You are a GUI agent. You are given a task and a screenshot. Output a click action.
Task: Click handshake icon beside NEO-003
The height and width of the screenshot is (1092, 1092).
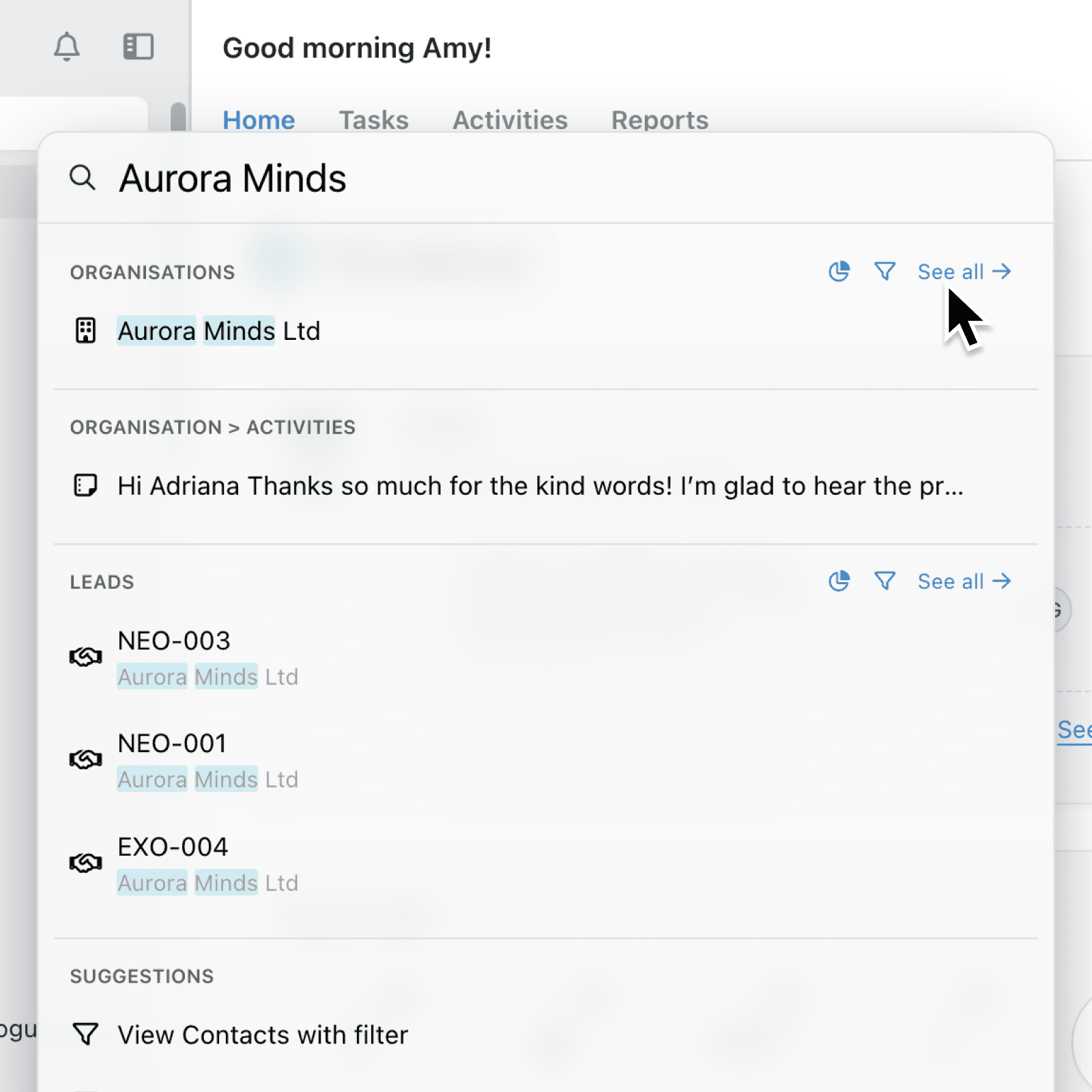coord(85,657)
